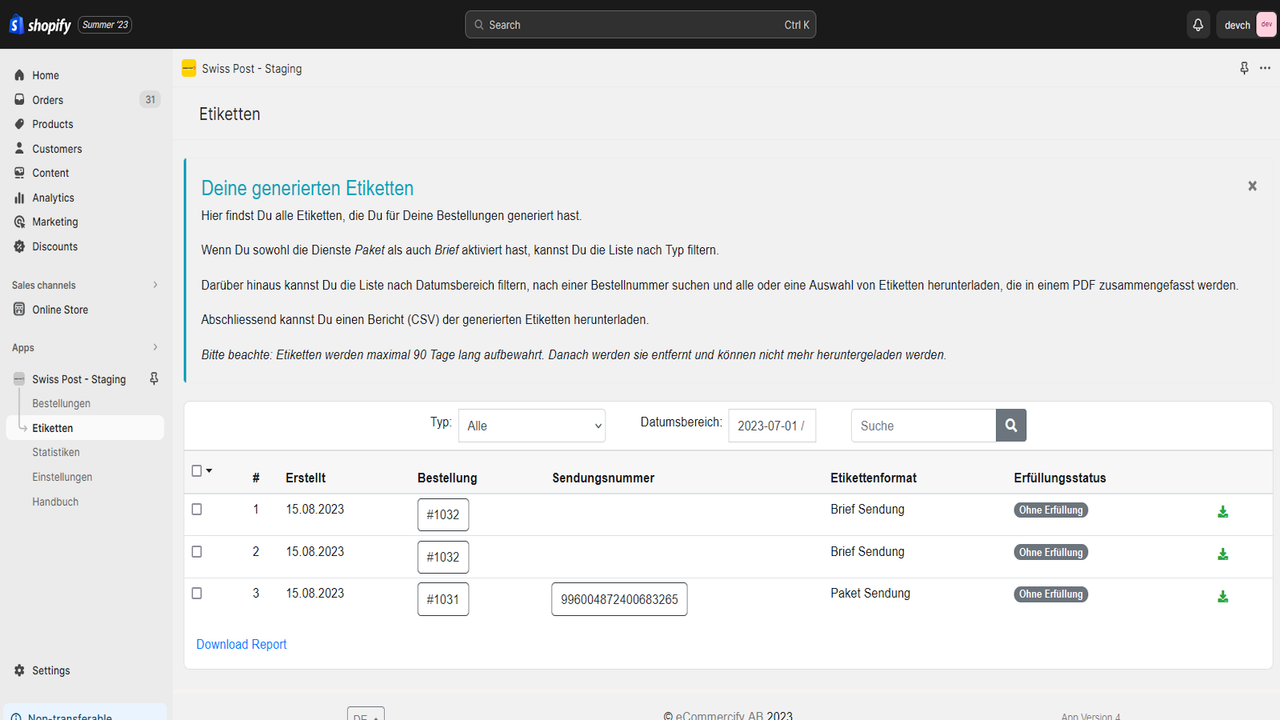Click the Discounts badge icon

[x=20, y=246]
